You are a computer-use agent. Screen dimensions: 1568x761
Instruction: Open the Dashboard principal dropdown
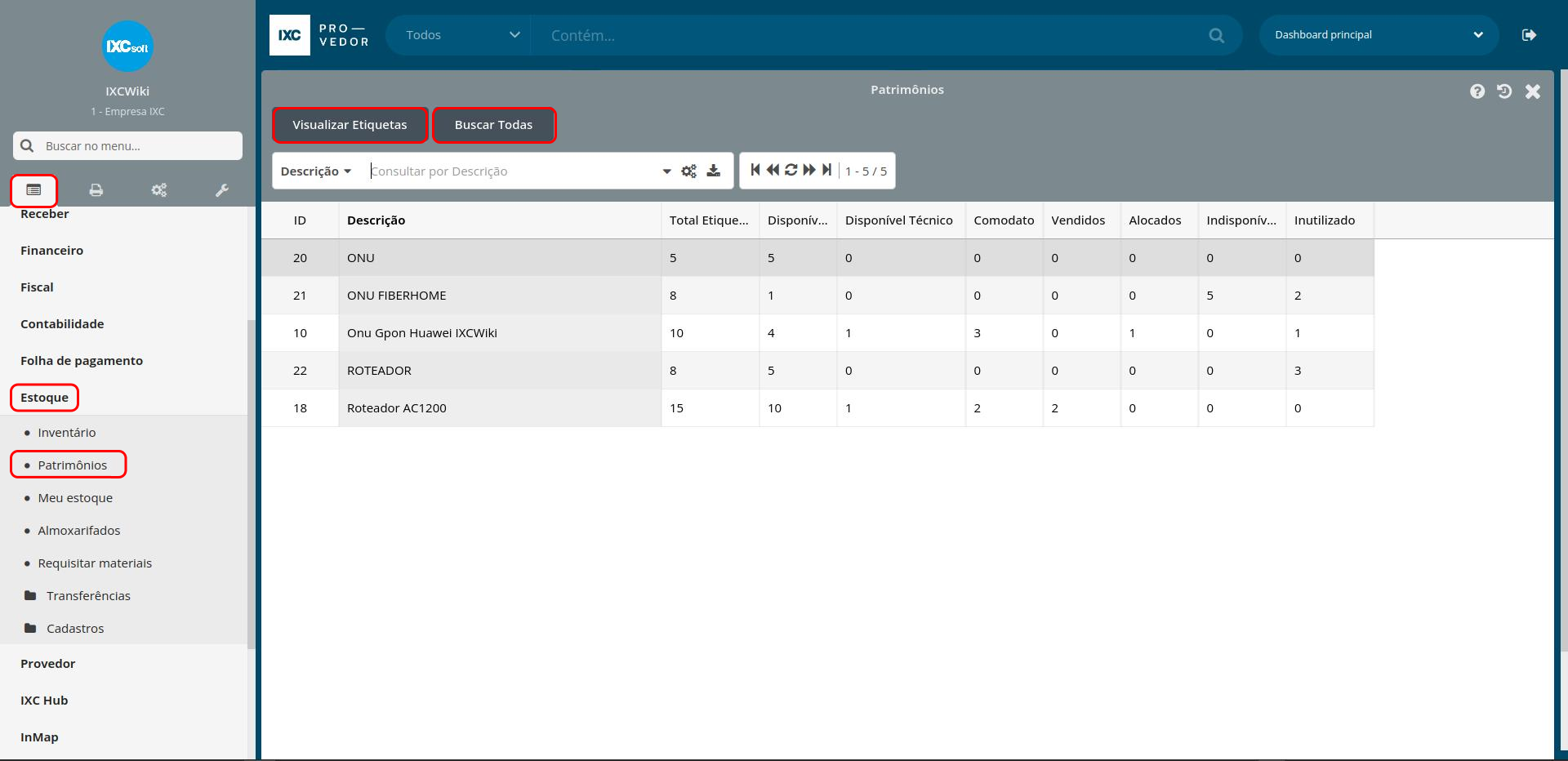(x=1379, y=35)
